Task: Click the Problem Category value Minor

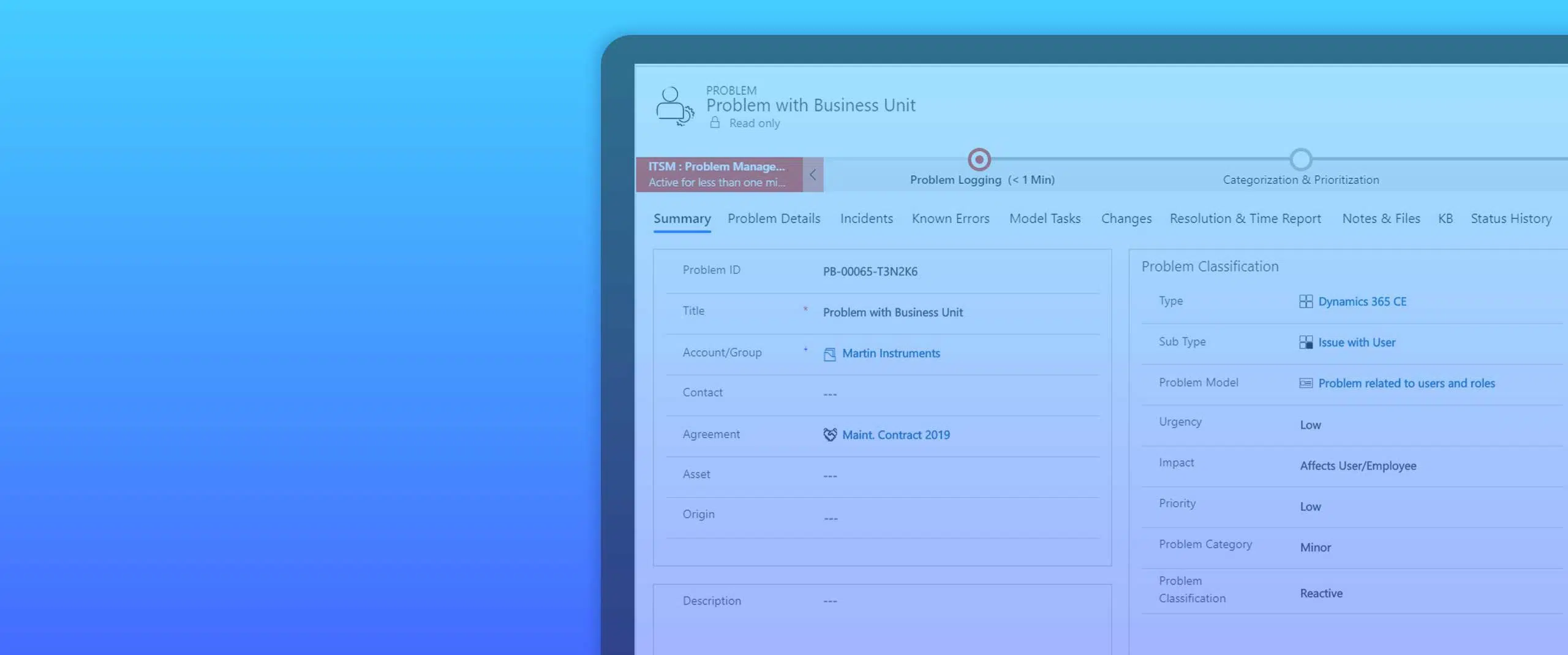Action: tap(1315, 548)
